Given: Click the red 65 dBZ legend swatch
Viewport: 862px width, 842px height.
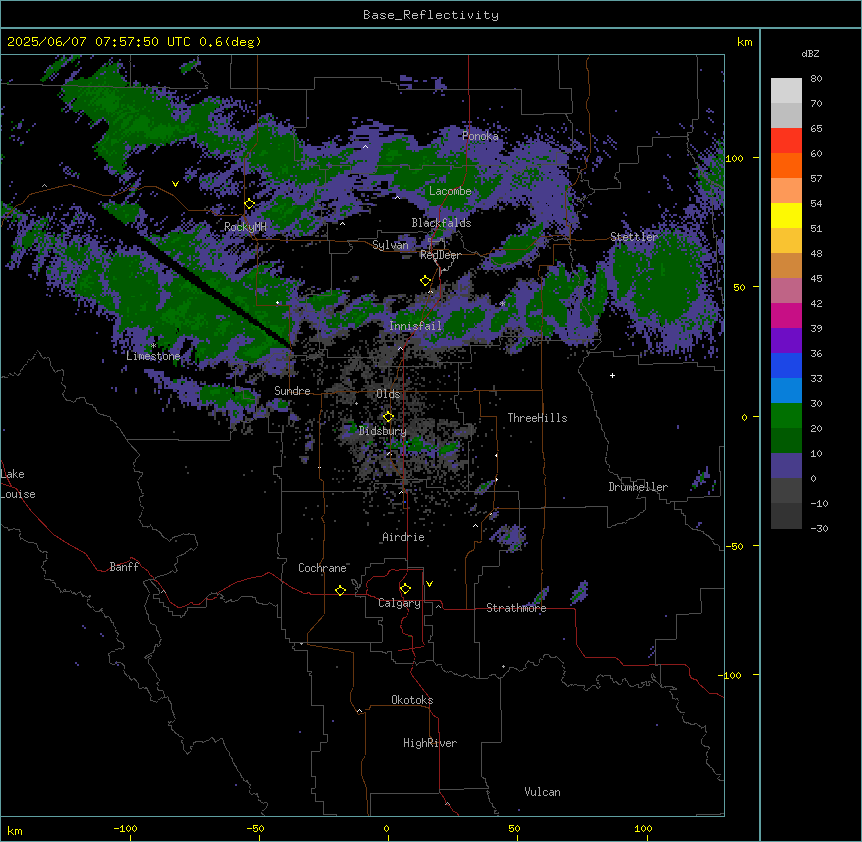Looking at the screenshot, I should pos(786,141).
